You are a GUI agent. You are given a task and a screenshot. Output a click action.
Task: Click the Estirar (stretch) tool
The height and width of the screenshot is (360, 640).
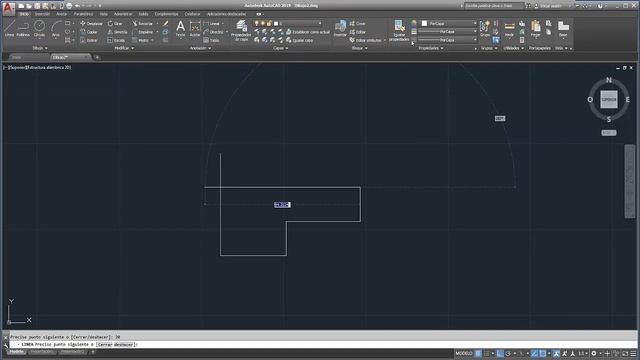(x=89, y=40)
